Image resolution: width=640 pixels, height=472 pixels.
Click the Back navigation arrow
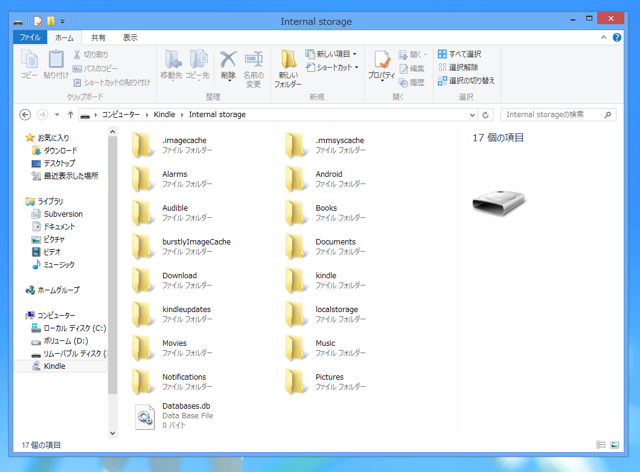tap(25, 115)
